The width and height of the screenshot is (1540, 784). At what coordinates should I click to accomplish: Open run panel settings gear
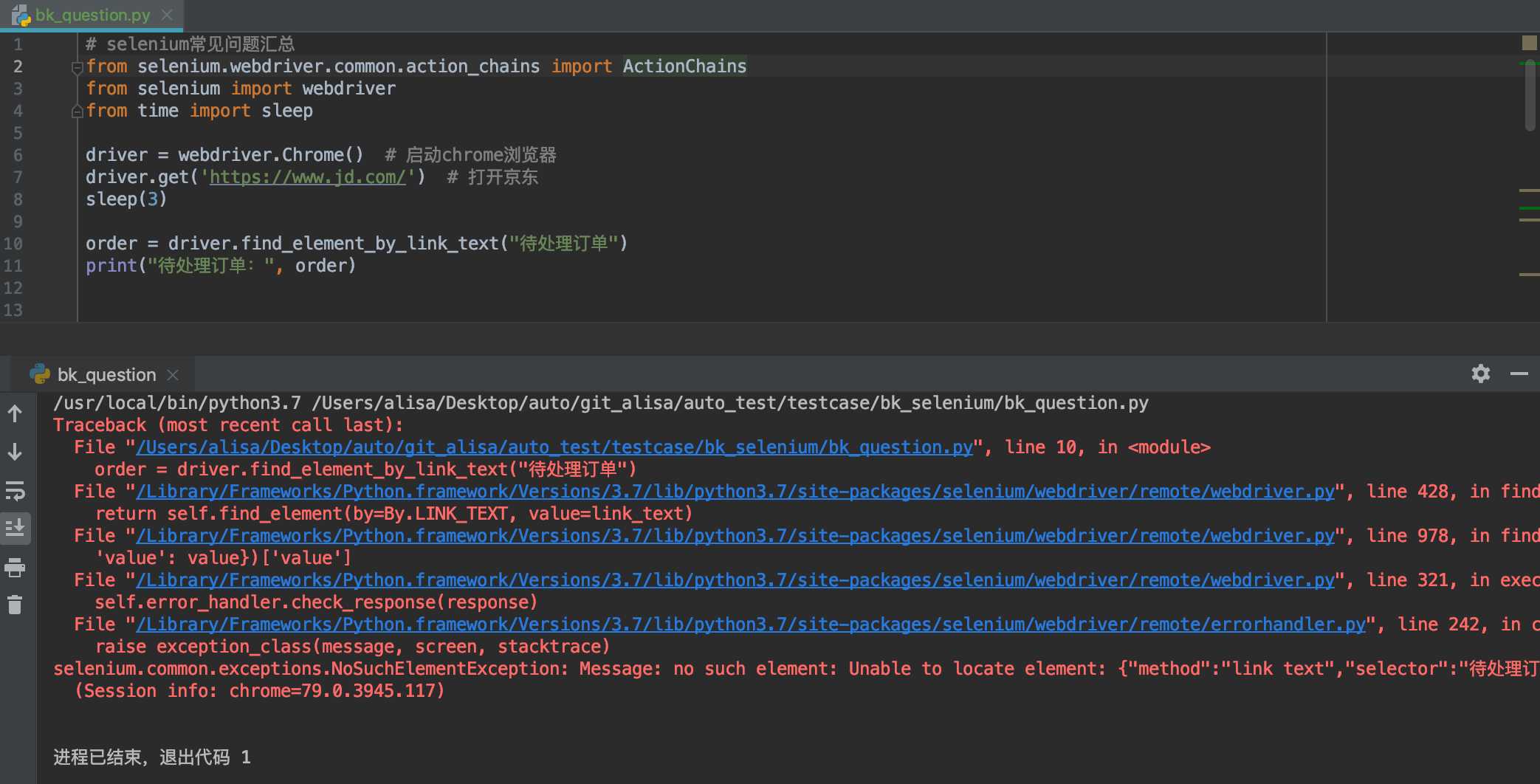tap(1481, 374)
